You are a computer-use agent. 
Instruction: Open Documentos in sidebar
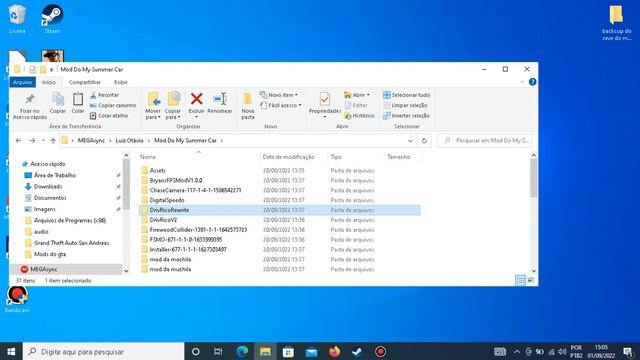(50, 198)
